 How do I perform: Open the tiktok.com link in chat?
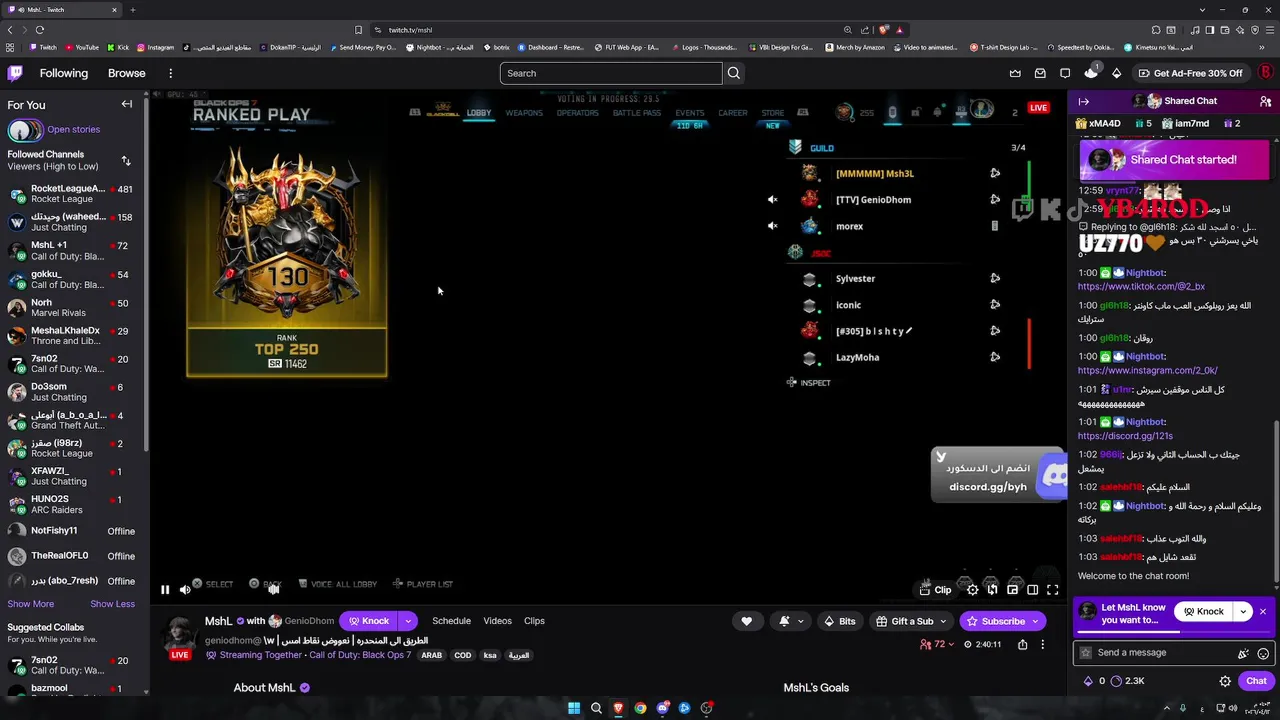click(1141, 287)
